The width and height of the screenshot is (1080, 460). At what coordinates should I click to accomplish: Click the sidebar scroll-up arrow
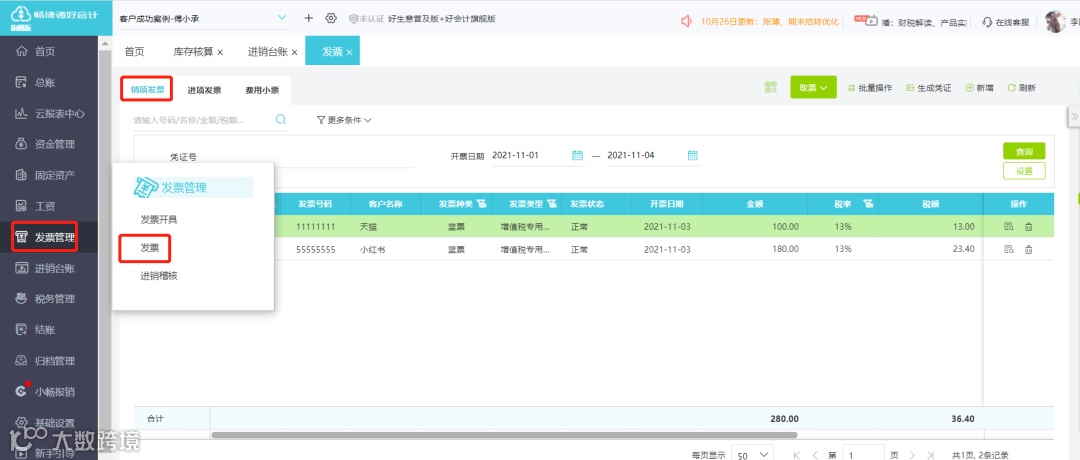click(x=105, y=43)
